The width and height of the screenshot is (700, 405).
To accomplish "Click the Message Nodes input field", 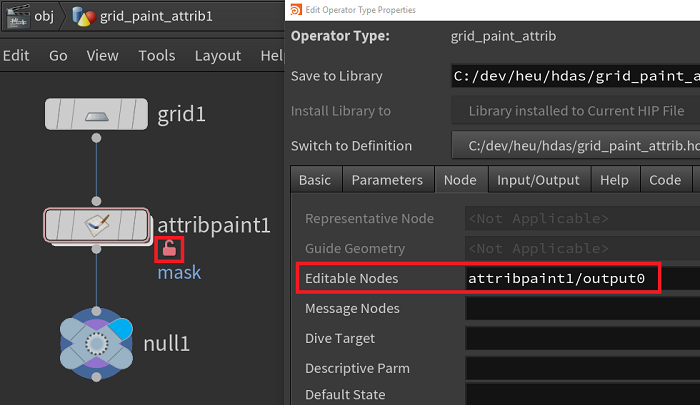I will 580,310.
